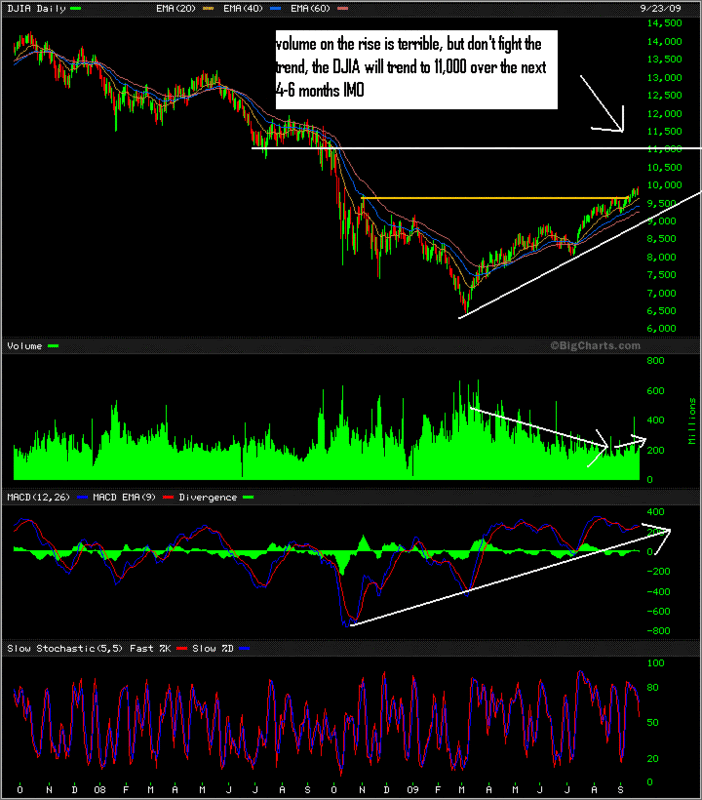Click the 600 volume axis label
Viewport: 702px width, 800px height.
656,391
